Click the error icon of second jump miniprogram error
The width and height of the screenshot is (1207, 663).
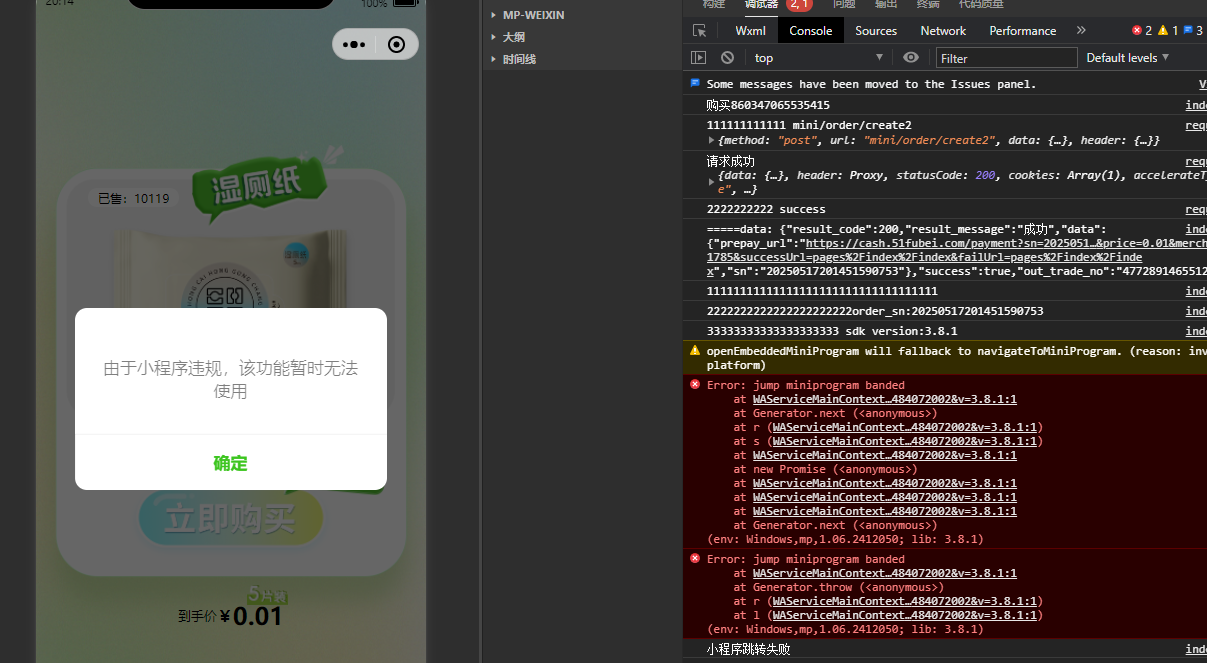coord(695,558)
